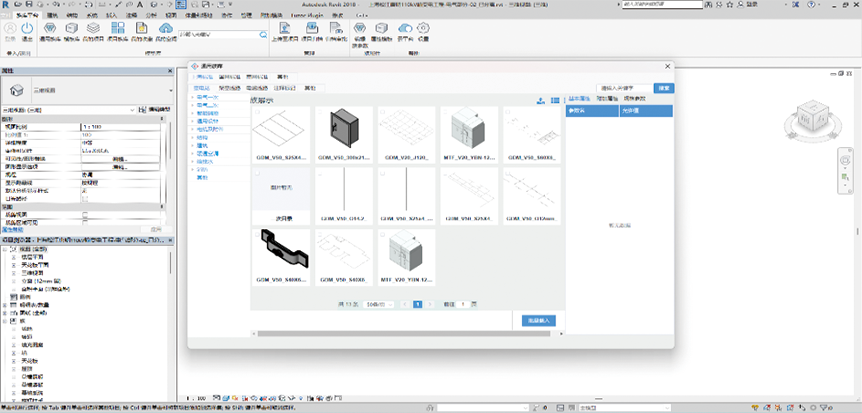This screenshot has height=413, width=862.
Task: Click the Revit application logo button
Action: point(6,5)
